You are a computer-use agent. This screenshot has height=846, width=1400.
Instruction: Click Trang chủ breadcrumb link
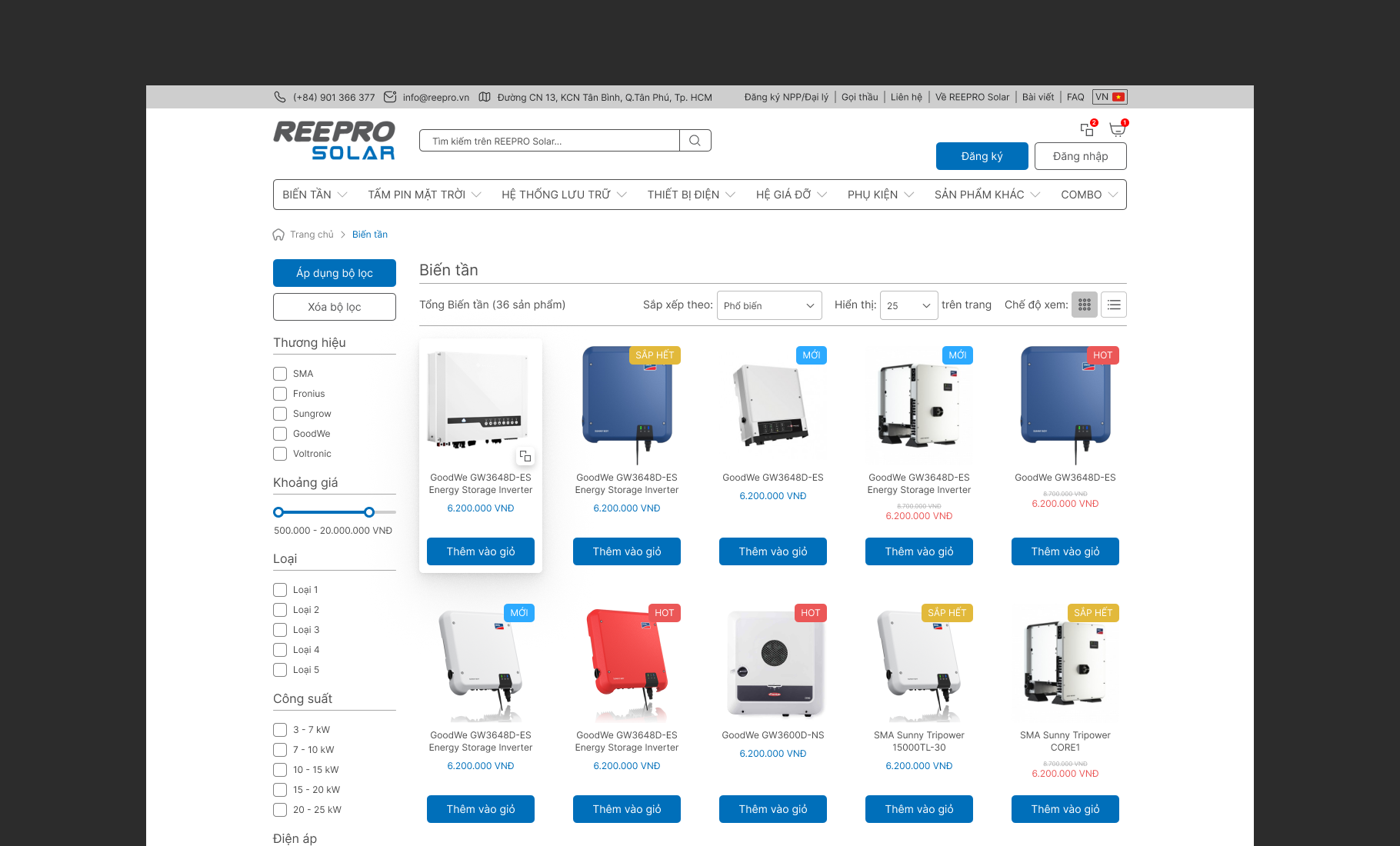click(x=312, y=235)
